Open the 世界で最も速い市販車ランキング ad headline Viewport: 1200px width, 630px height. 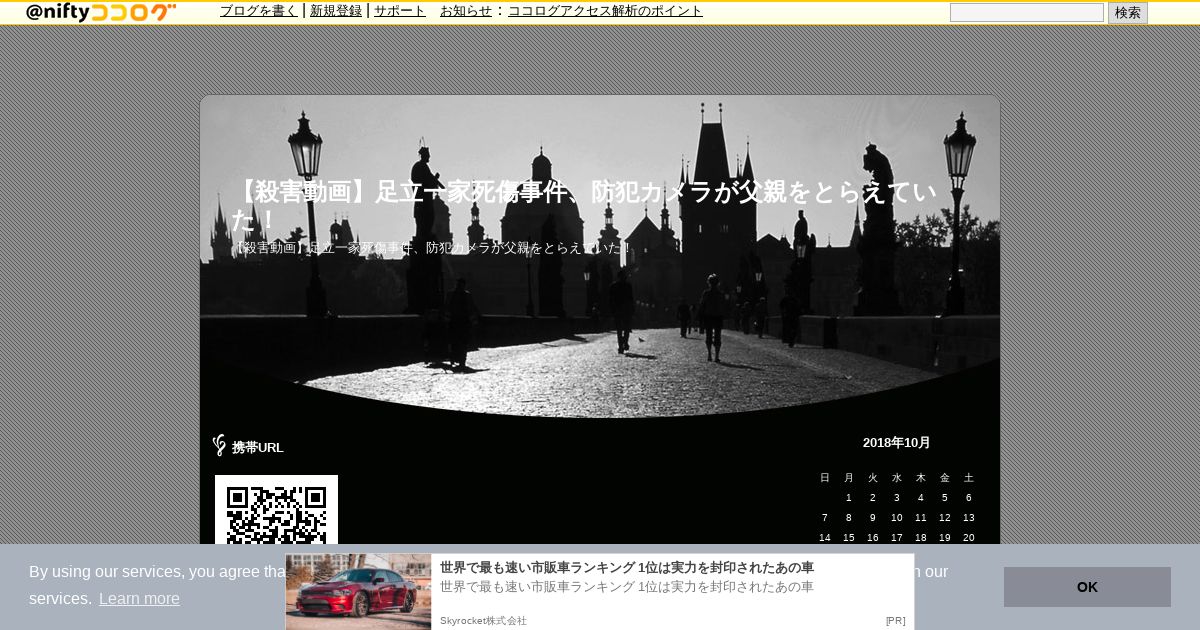click(627, 567)
